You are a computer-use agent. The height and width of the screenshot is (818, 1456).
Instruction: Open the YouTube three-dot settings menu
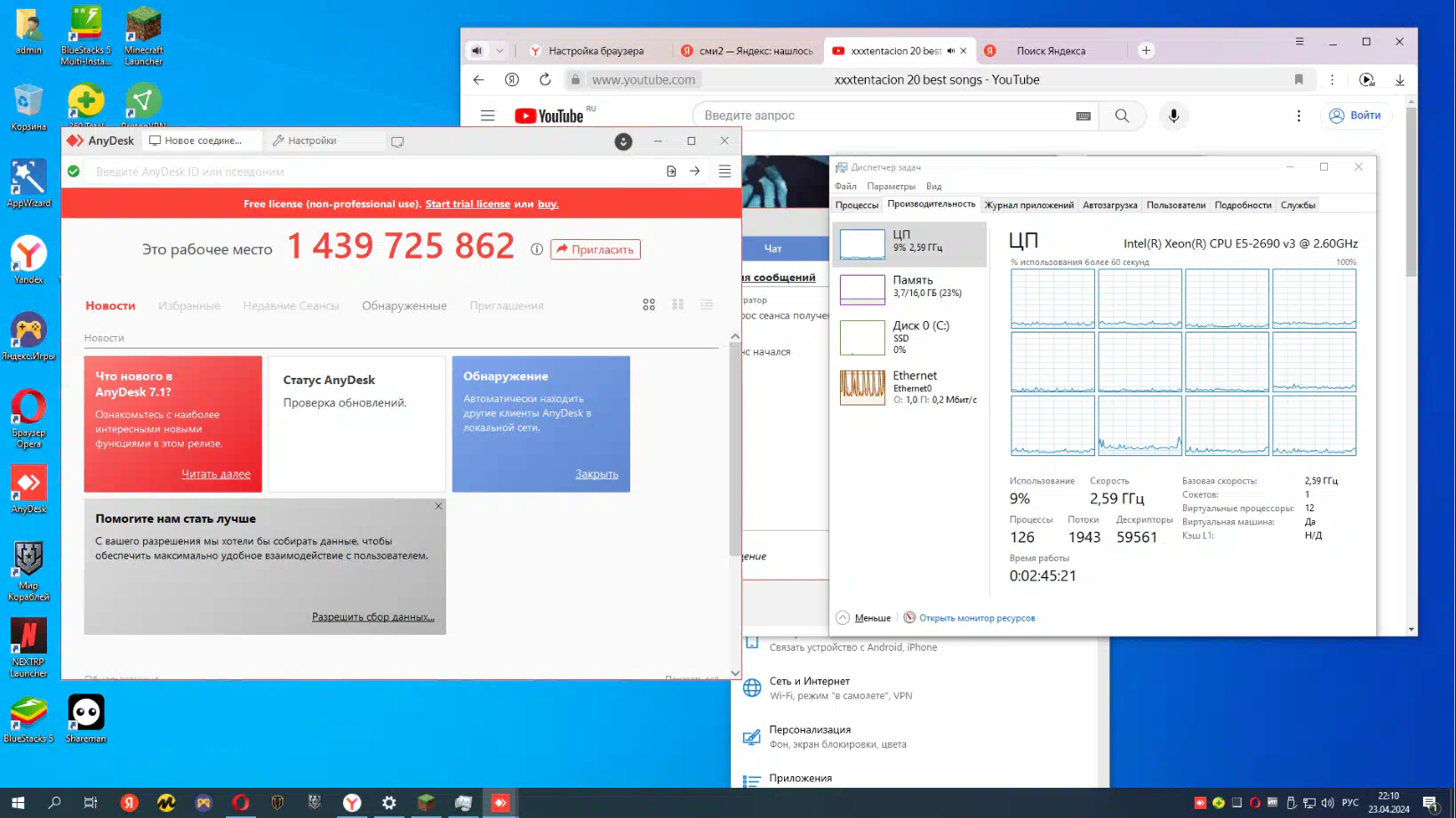(1299, 116)
